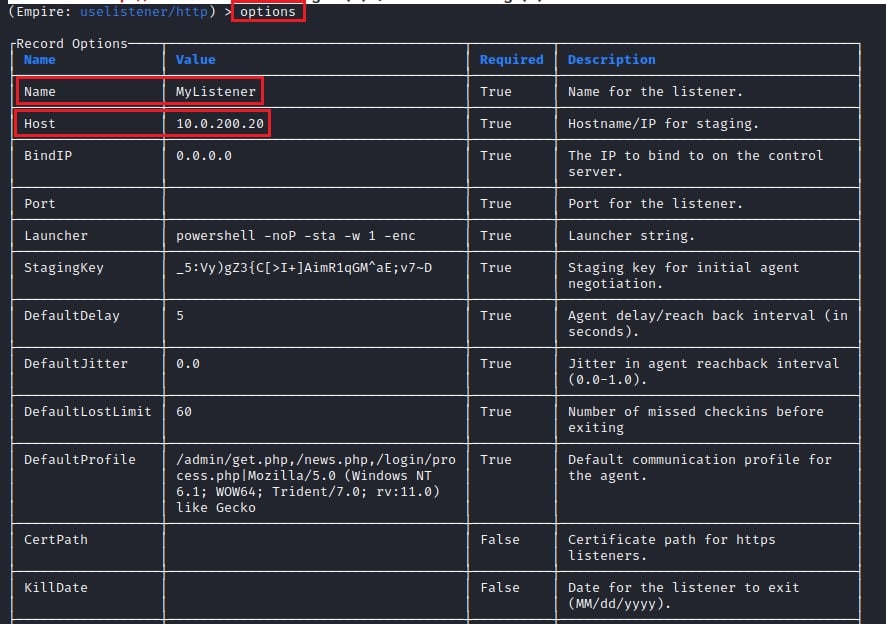This screenshot has width=886, height=624.
Task: Click description 'Default communication profile for the agent.'
Action: [700, 467]
